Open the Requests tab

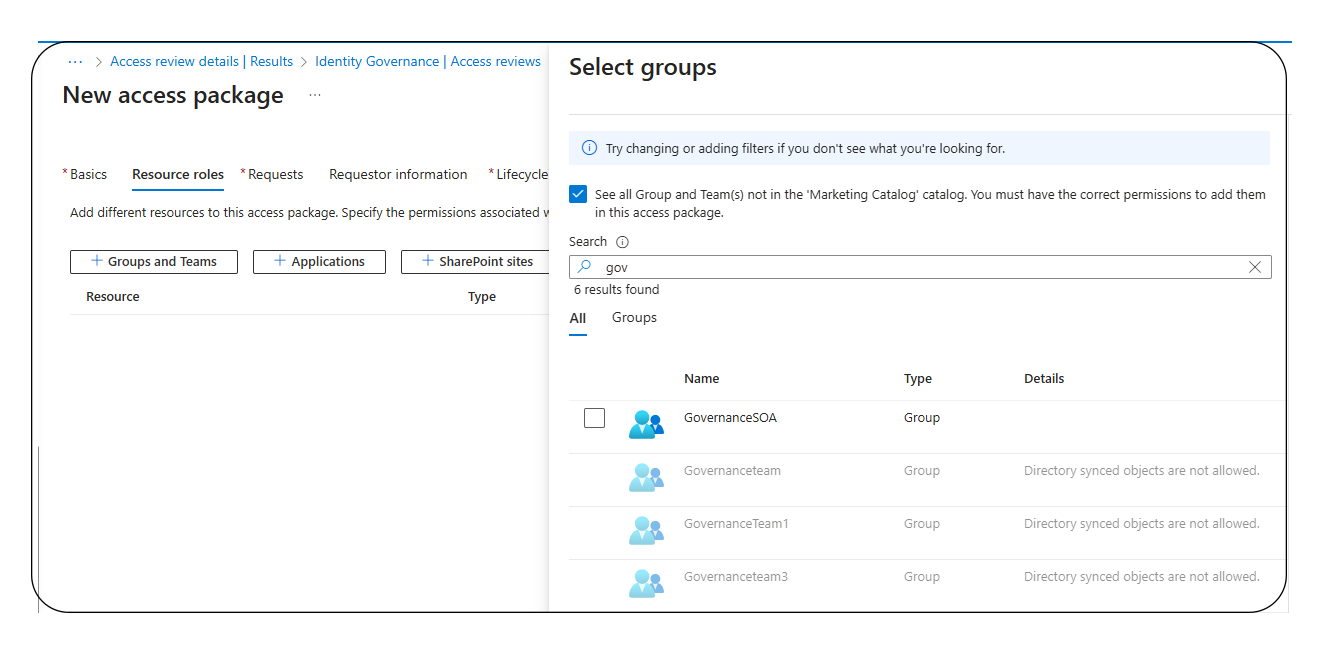(x=275, y=174)
